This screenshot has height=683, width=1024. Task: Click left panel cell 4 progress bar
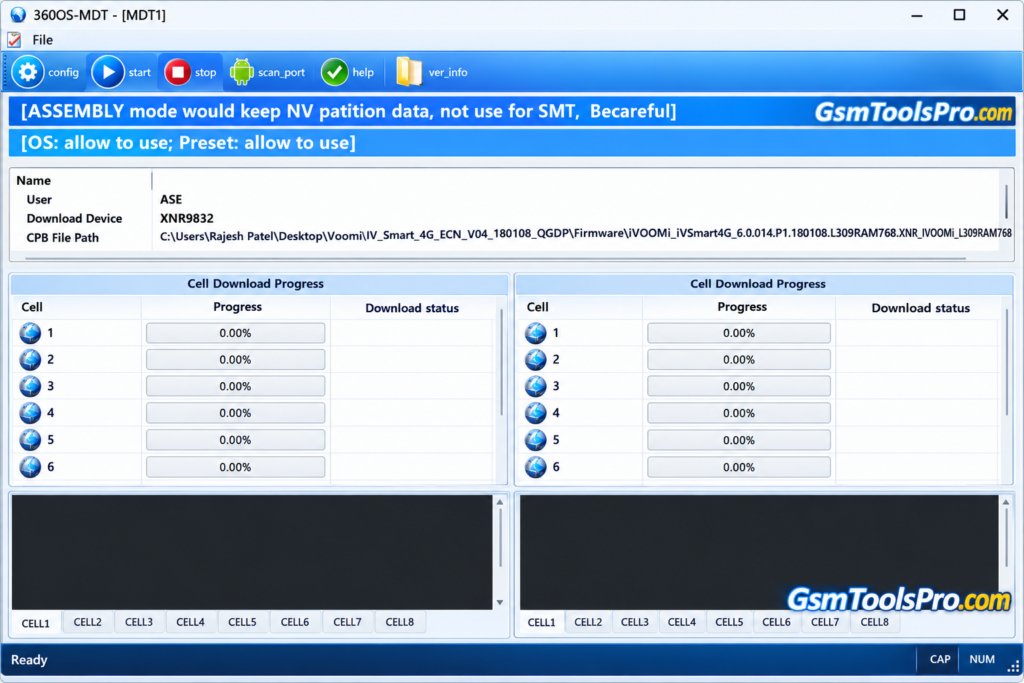[x=236, y=413]
